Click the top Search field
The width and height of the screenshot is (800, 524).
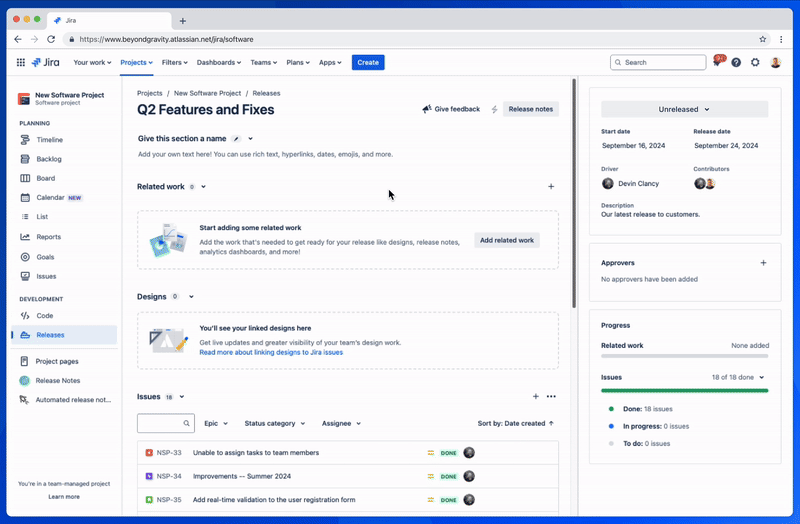pos(658,62)
